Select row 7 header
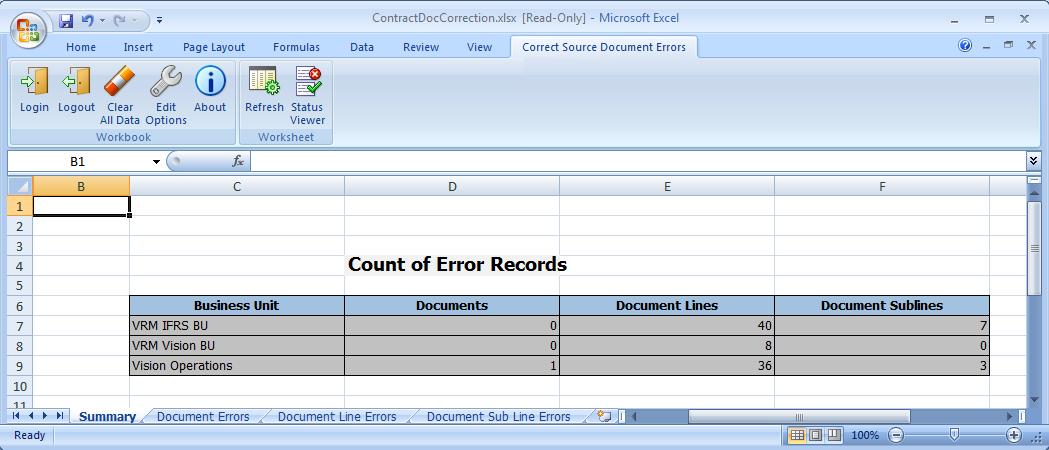 (x=20, y=326)
